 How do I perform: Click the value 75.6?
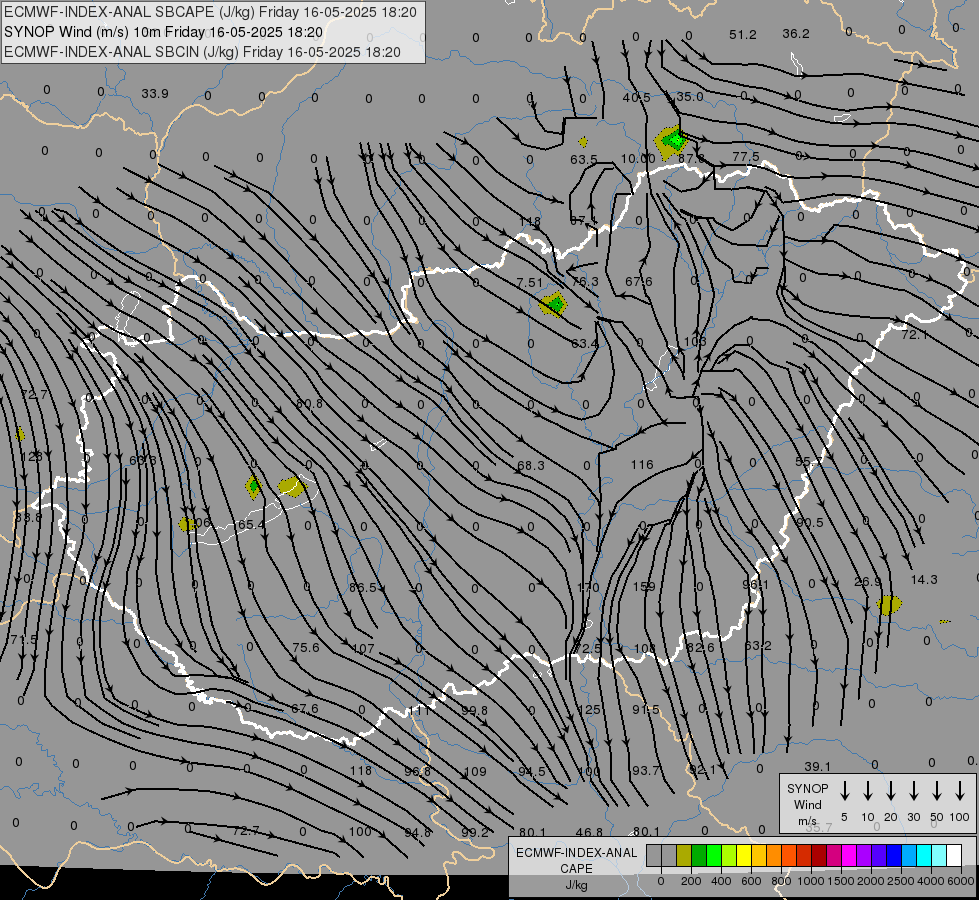[x=305, y=648]
